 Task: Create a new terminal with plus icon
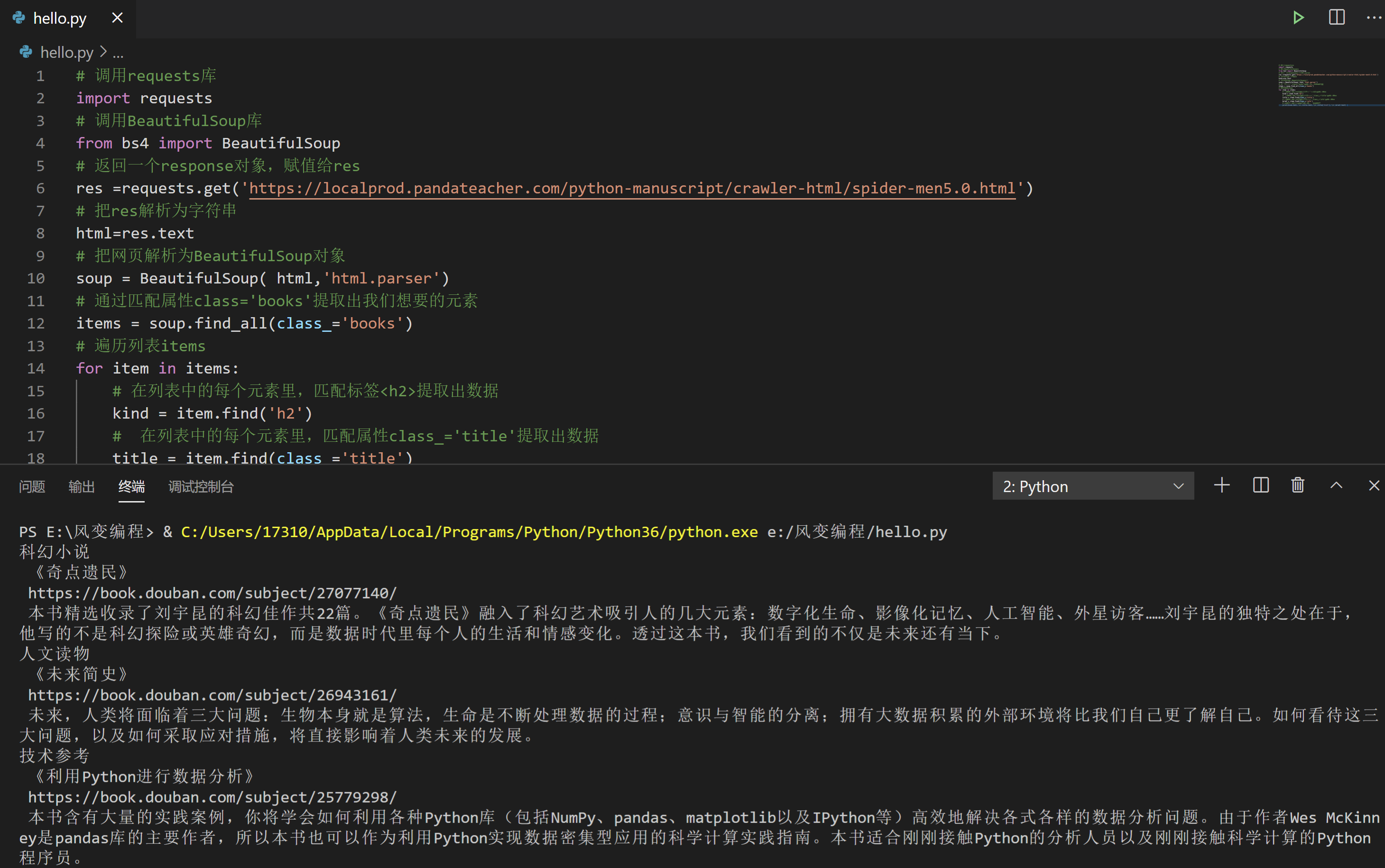1222,485
